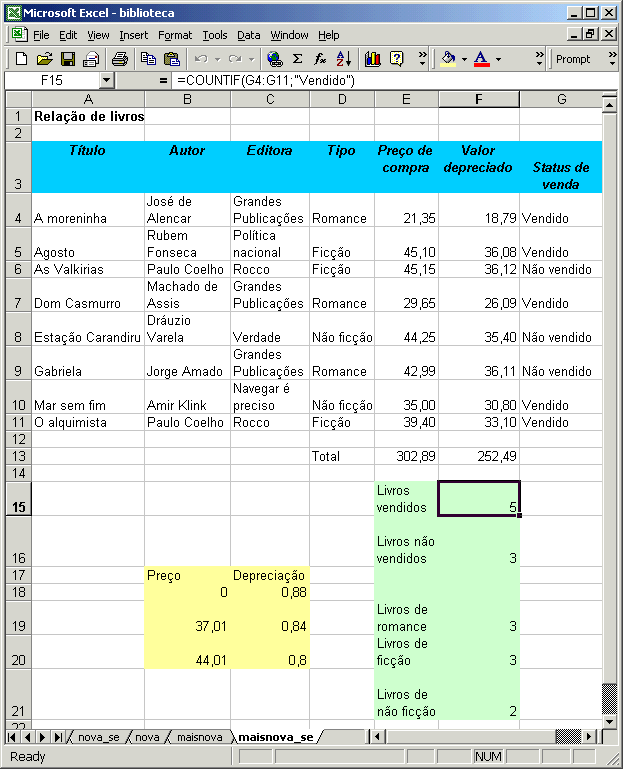The image size is (623, 769).
Task: Go to last sheet tab arrow
Action: click(58, 737)
